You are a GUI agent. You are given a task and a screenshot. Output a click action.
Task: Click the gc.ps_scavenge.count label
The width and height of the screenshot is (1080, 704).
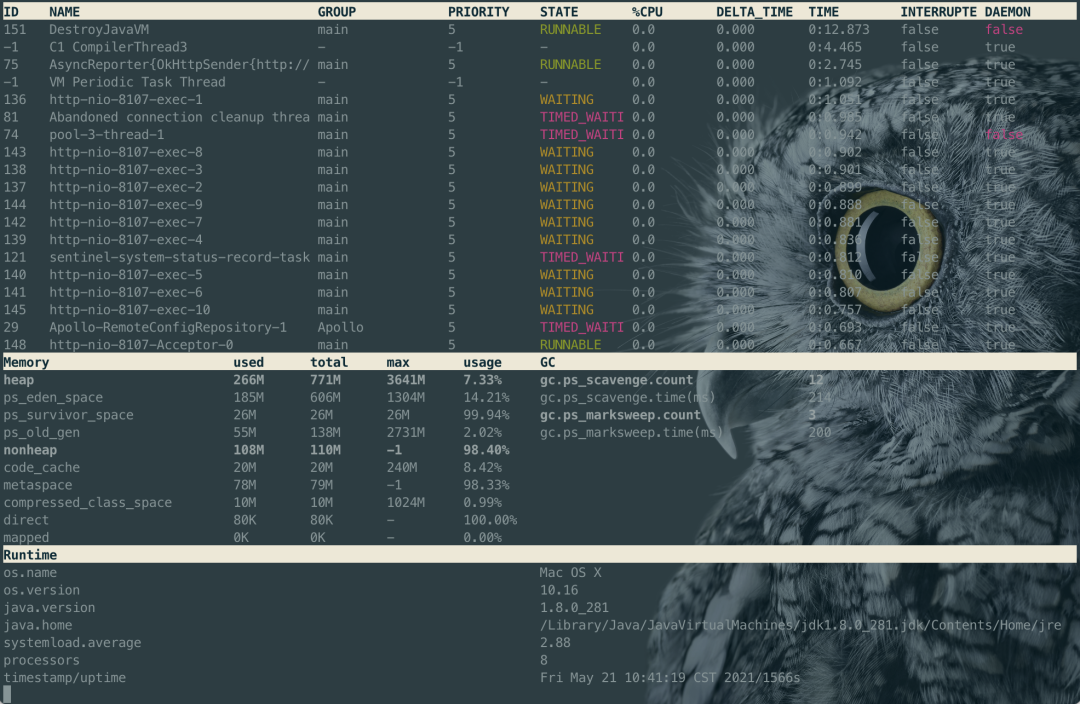click(x=616, y=380)
